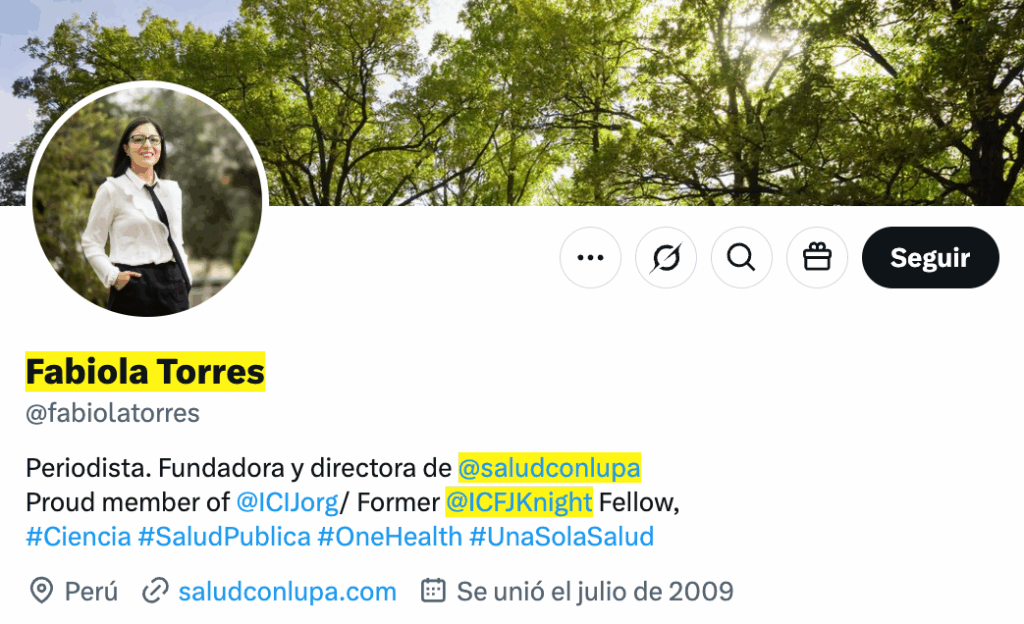This screenshot has width=1024, height=624.
Task: Open the #SaludPublica hashtag
Action: coord(224,537)
